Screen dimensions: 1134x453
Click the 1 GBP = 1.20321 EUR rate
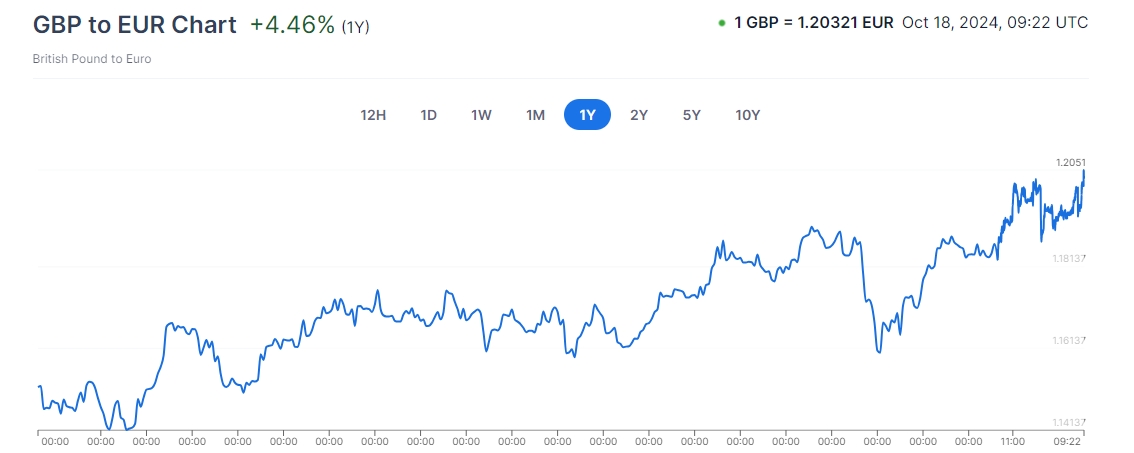pyautogui.click(x=813, y=23)
